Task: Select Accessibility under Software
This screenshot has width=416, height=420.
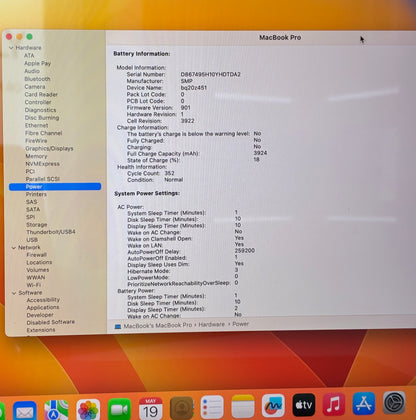Action: pos(43,300)
